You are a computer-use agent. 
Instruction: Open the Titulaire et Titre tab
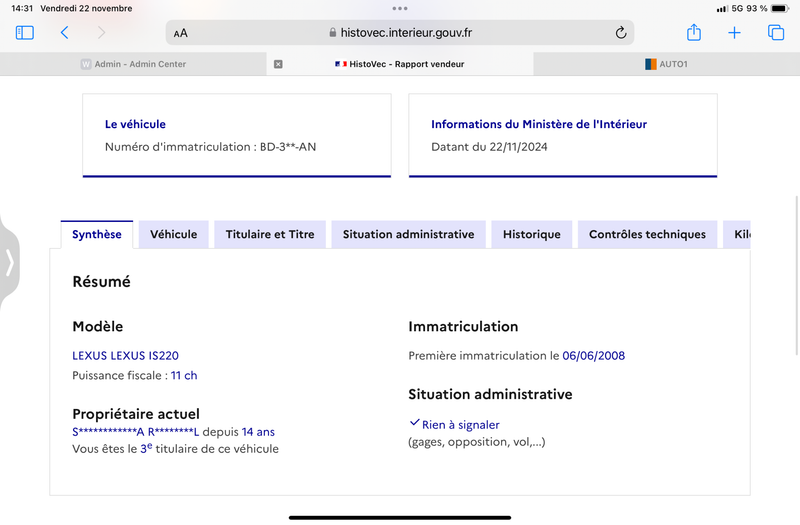click(270, 235)
